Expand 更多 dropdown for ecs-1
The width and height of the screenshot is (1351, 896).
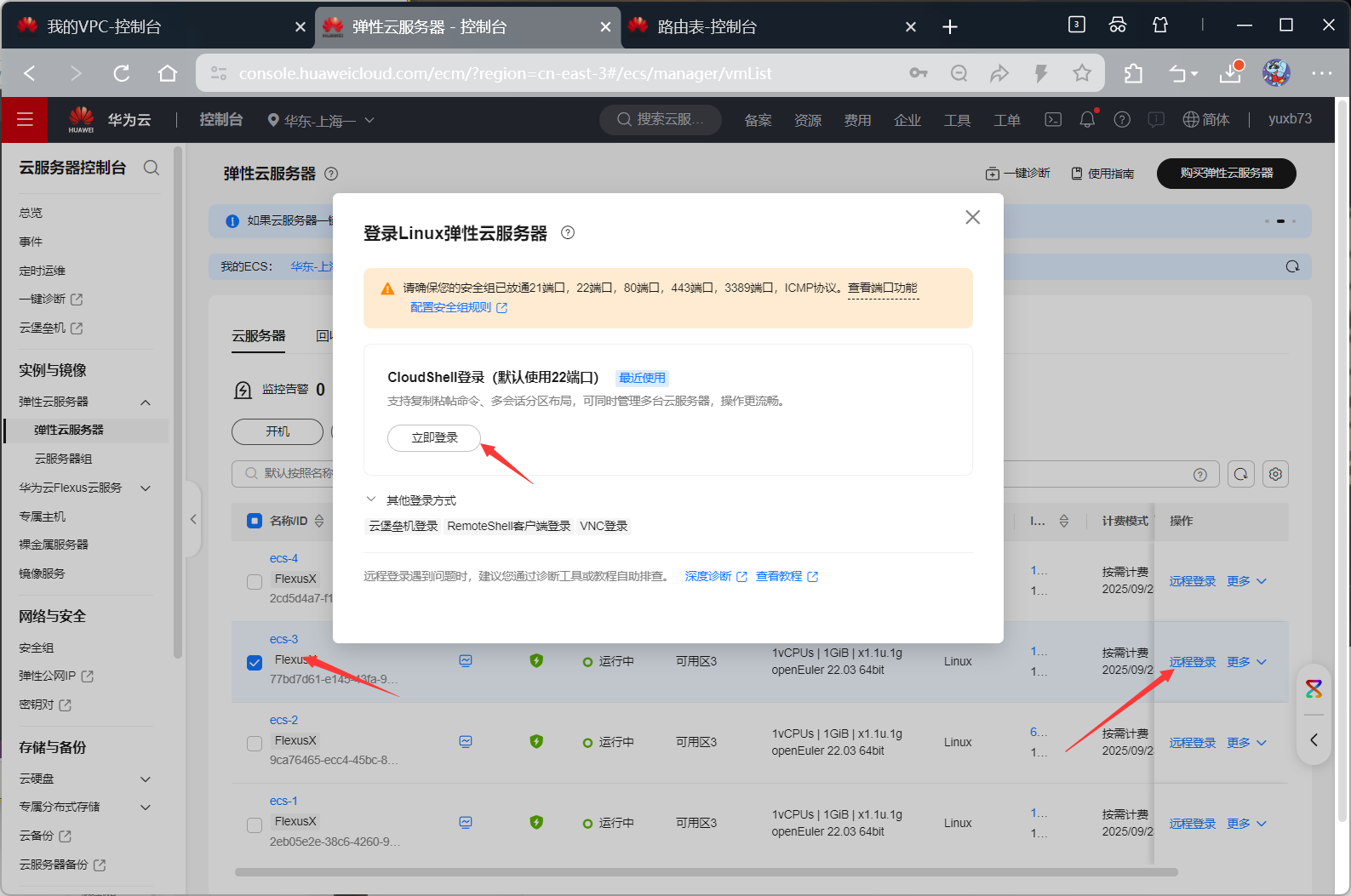point(1246,824)
